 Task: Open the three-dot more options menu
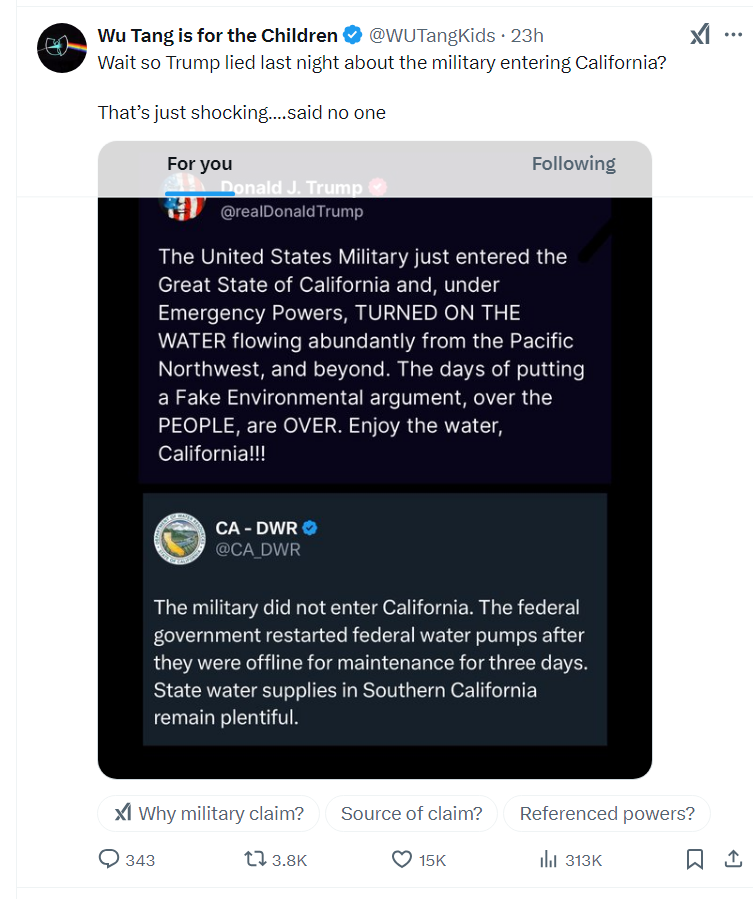click(x=733, y=35)
